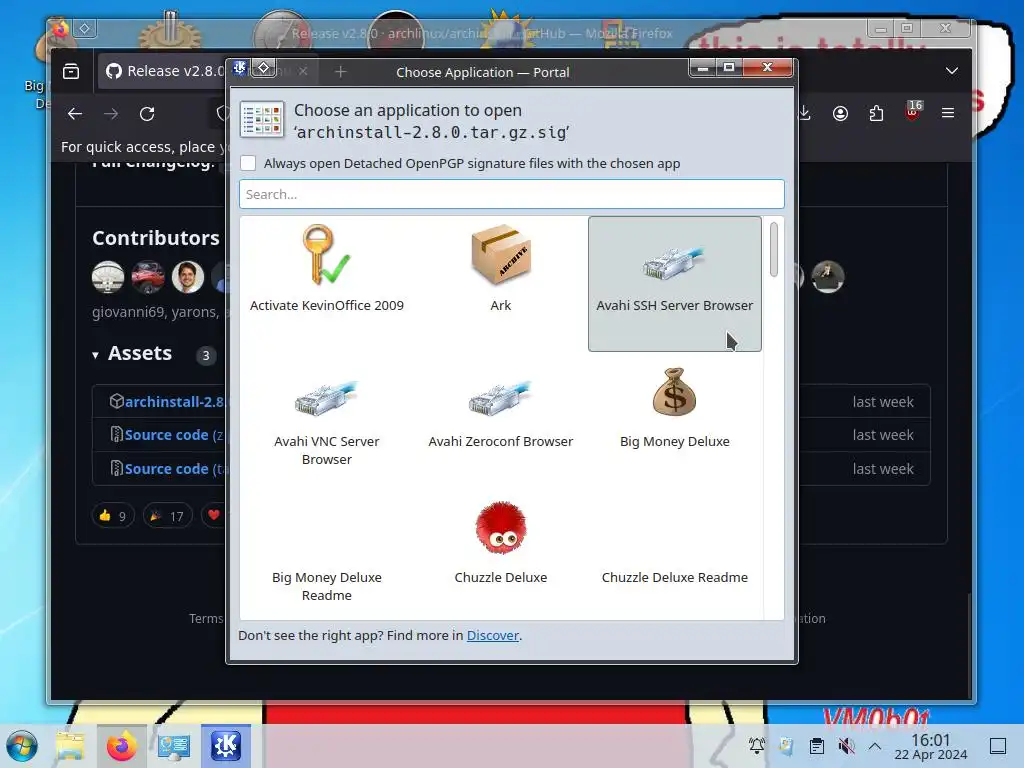
Task: Open Firefox account icon
Action: 840,113
